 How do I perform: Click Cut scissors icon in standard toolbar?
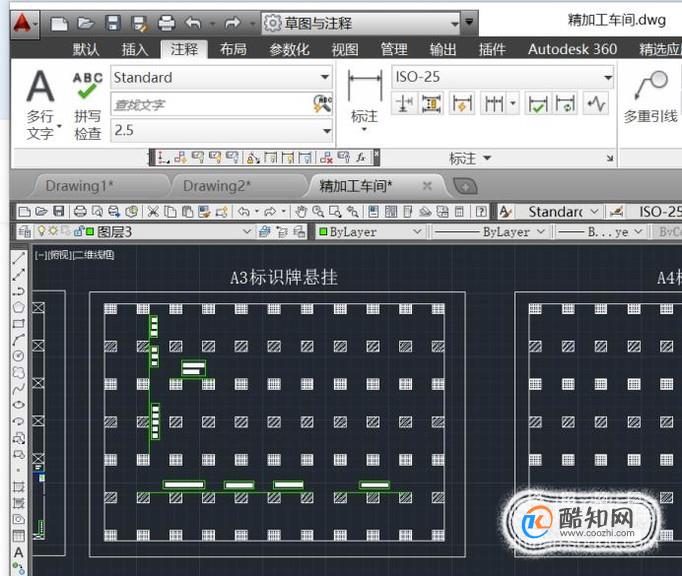[153, 212]
